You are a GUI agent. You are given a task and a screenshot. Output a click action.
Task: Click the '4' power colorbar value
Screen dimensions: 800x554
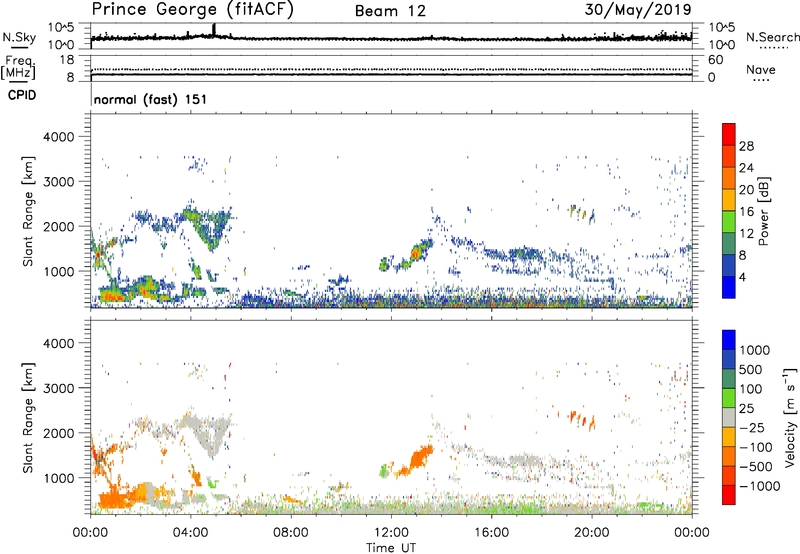click(x=743, y=277)
